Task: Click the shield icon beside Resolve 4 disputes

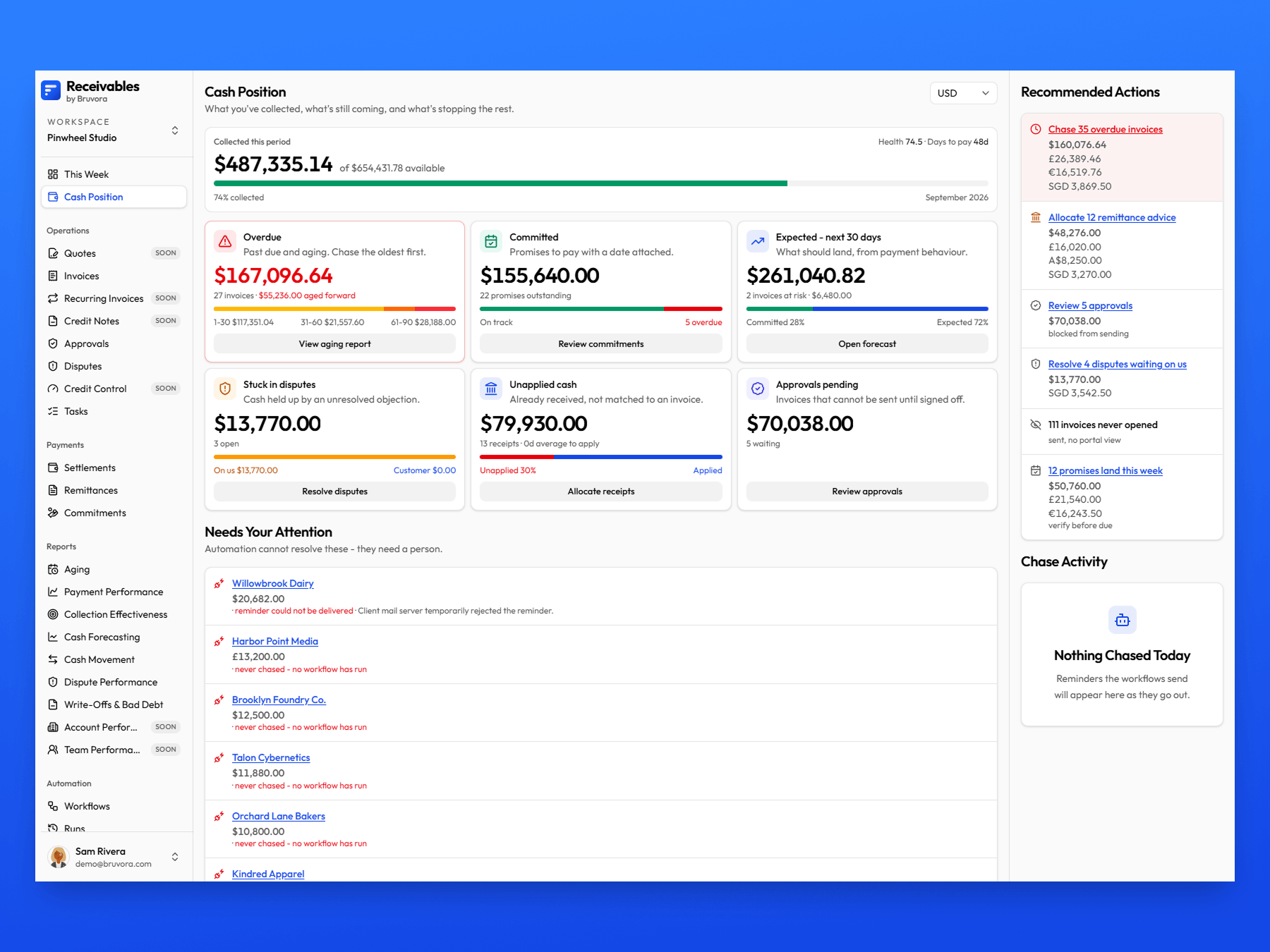Action: coord(1036,364)
